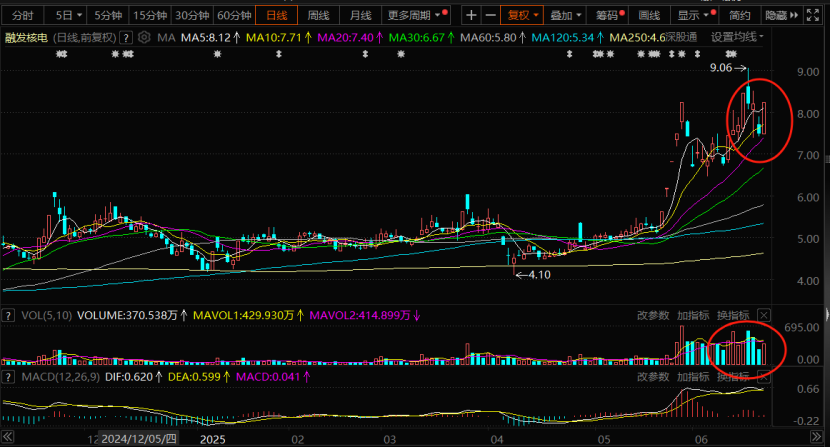This screenshot has height=447, width=830.
Task: Click the 2024/12/05 date marker on timeline
Action: (x=141, y=438)
